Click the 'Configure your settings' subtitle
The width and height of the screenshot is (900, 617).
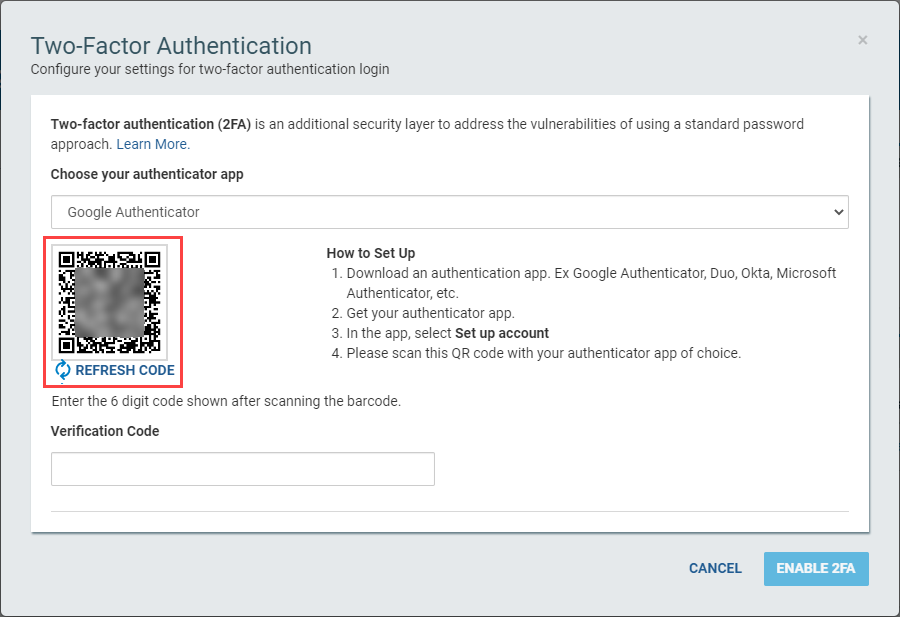(x=210, y=69)
